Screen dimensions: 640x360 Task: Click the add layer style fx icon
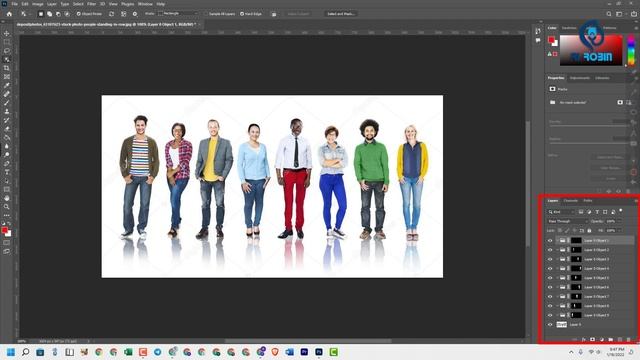coord(584,340)
